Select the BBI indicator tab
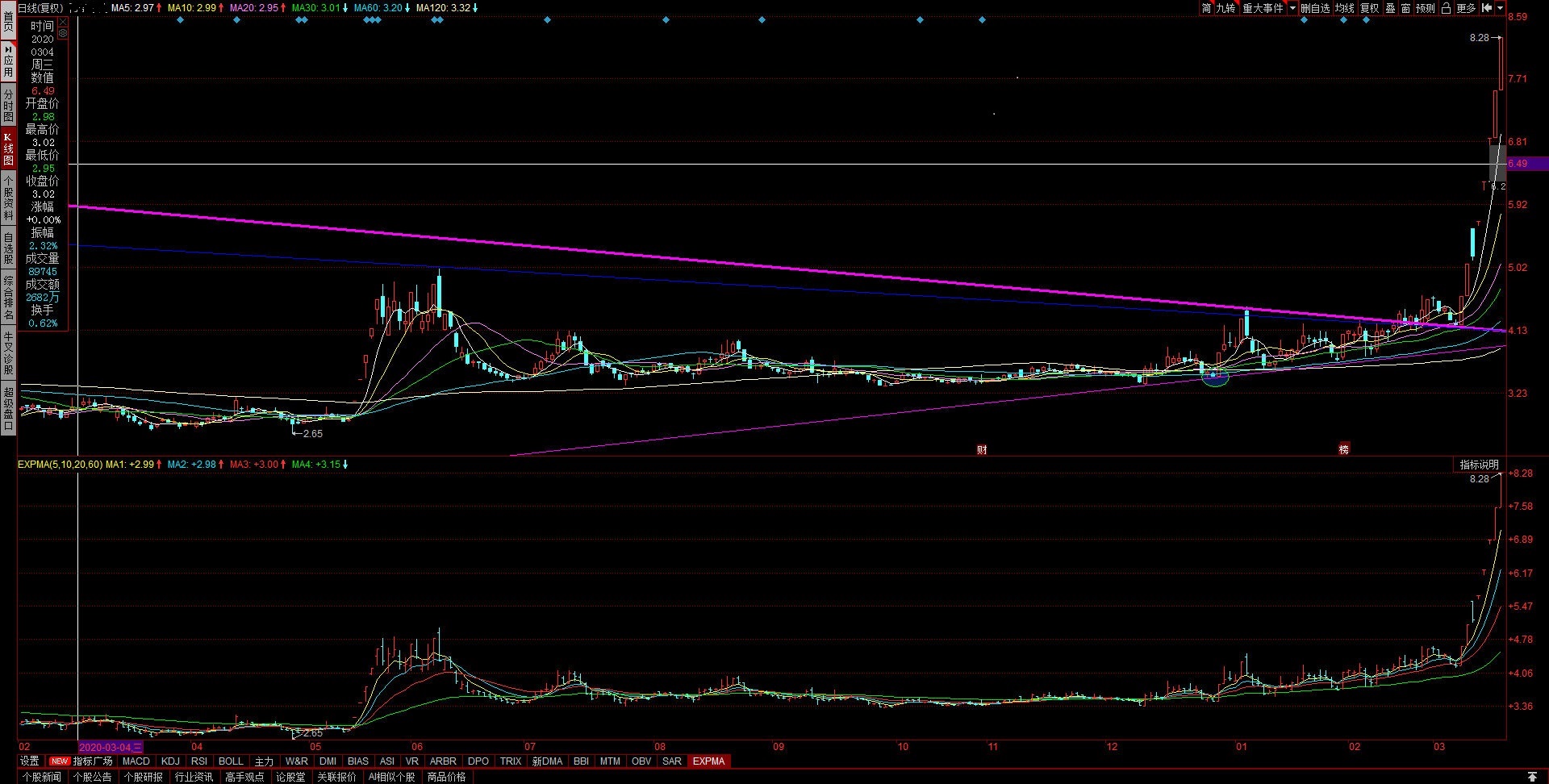The image size is (1549, 784). point(581,761)
